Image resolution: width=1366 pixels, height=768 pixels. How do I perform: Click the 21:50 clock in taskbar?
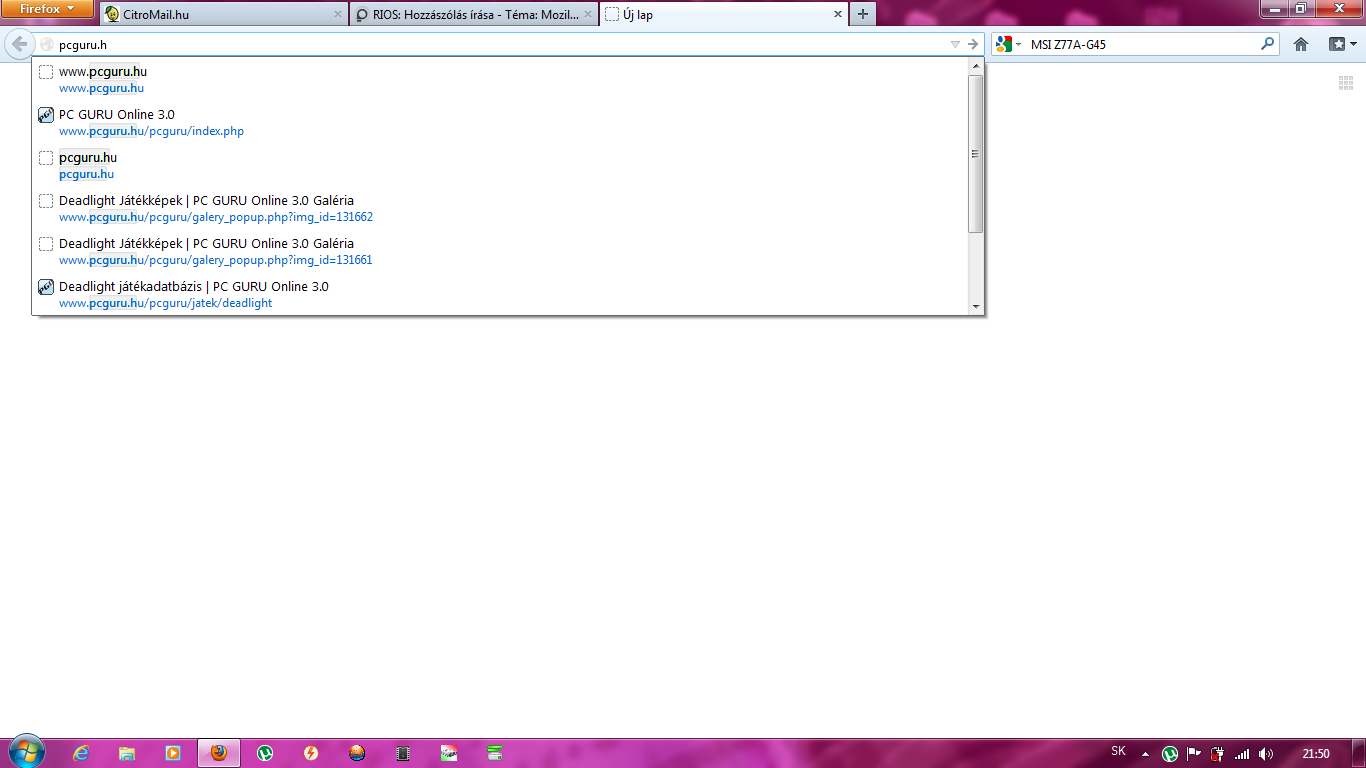(x=1316, y=753)
